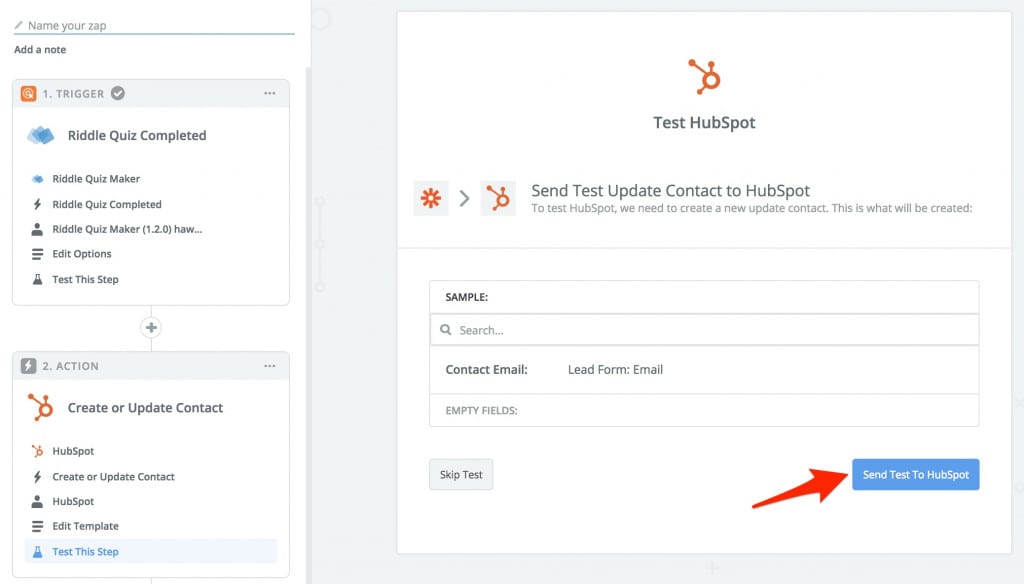Click the blue flask icon beside action Test This Step

tap(37, 552)
